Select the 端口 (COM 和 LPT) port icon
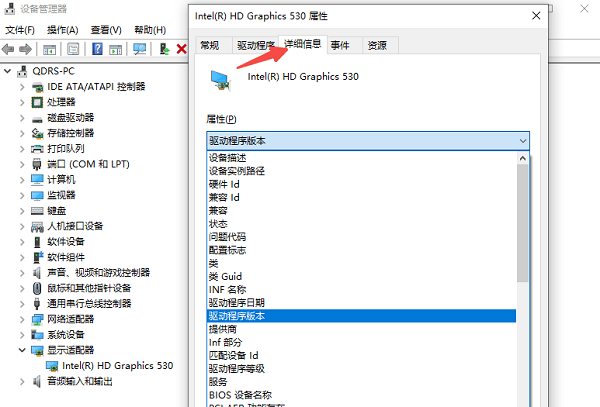This screenshot has height=407, width=600. click(x=37, y=164)
